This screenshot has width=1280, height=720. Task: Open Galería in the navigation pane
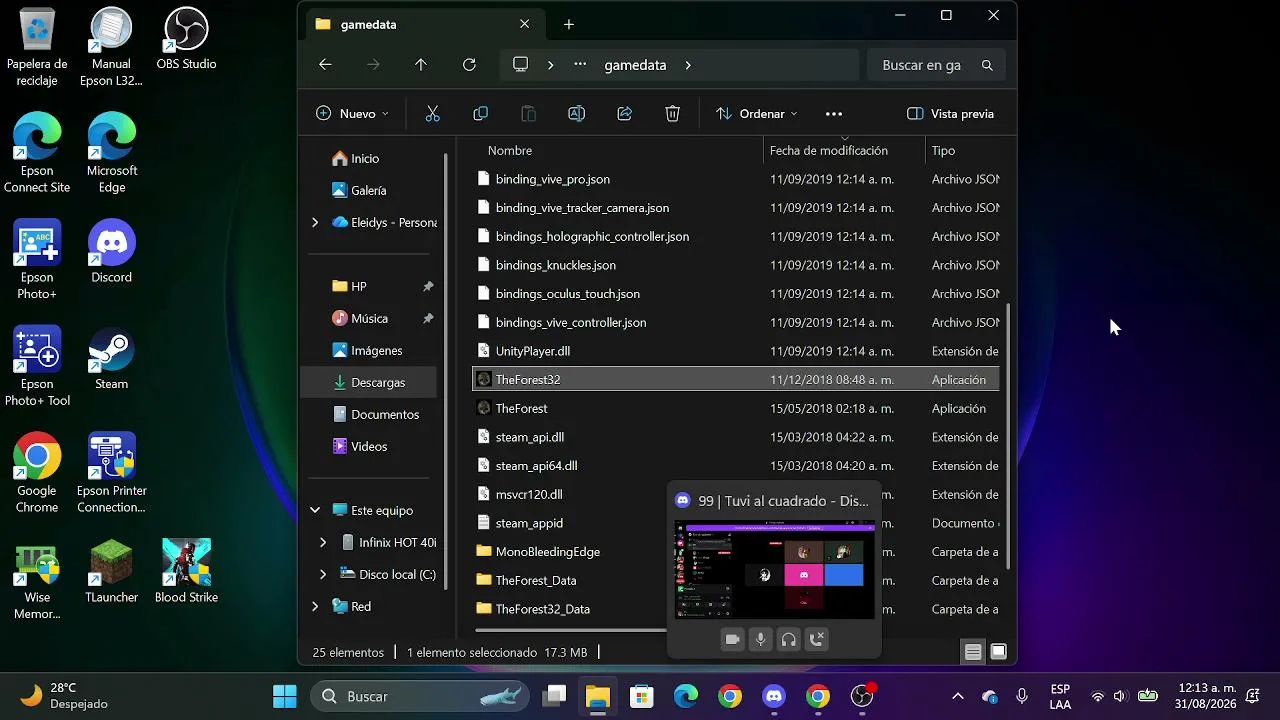tap(368, 190)
